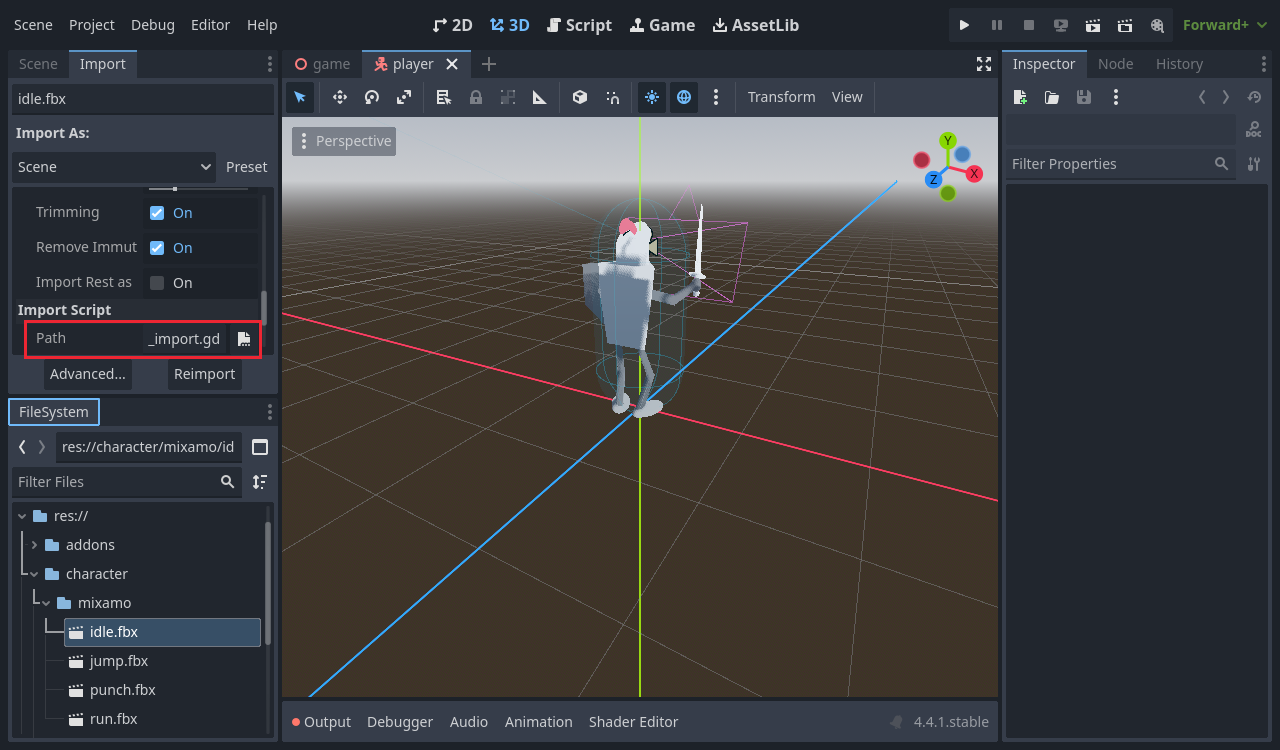
Task: Load resource with Inspector folder icon
Action: pos(1052,97)
